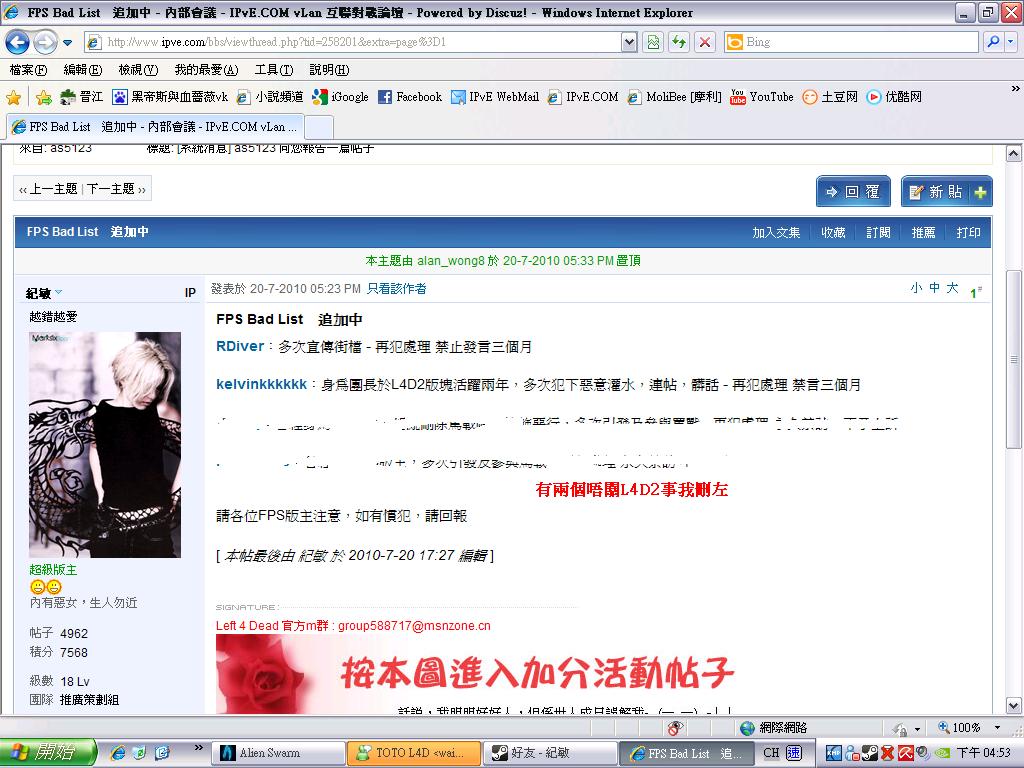This screenshot has height=768, width=1024.
Task: Click the IP link beside author name
Action: click(x=190, y=293)
